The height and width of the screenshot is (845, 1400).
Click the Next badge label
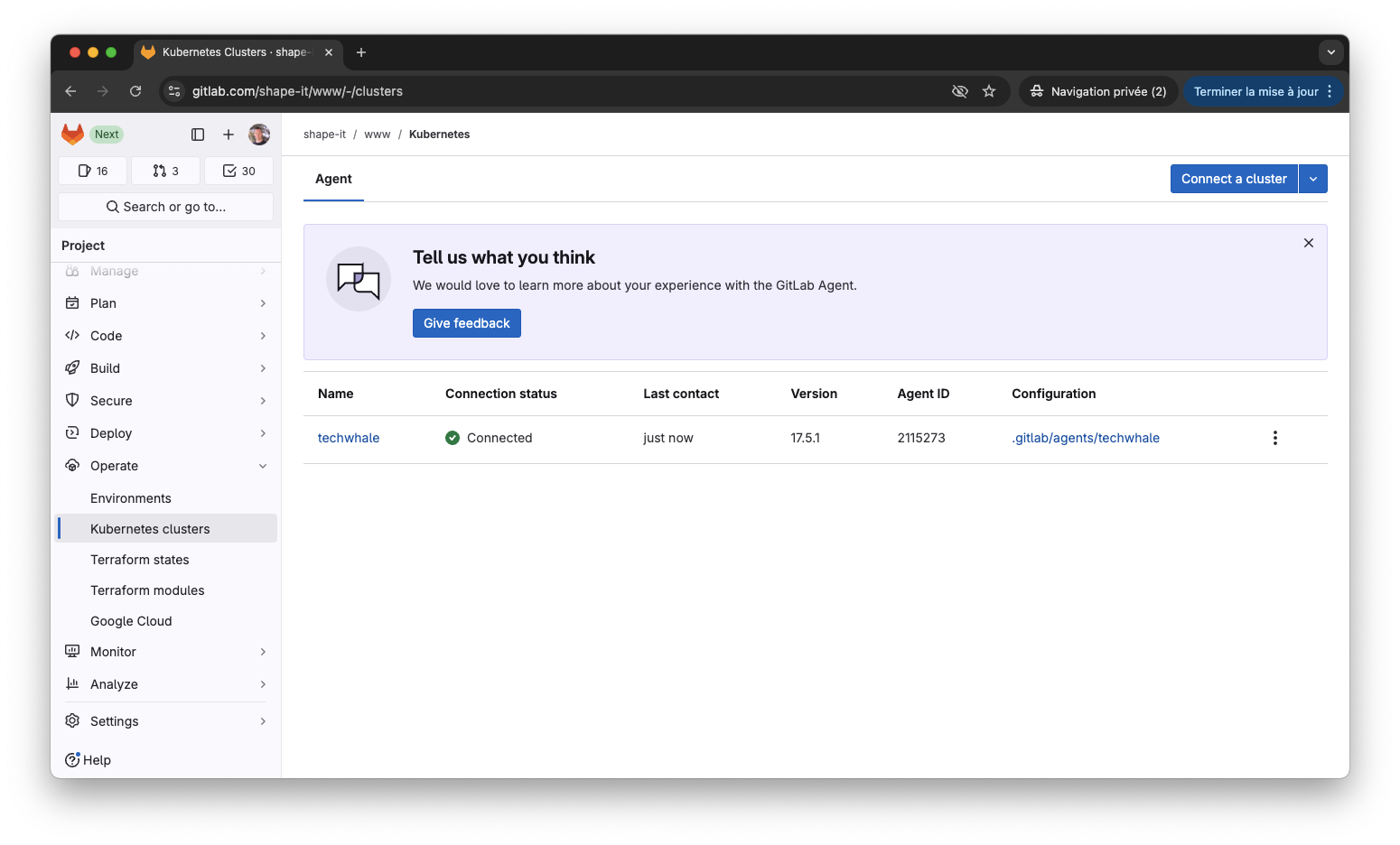[x=107, y=135]
